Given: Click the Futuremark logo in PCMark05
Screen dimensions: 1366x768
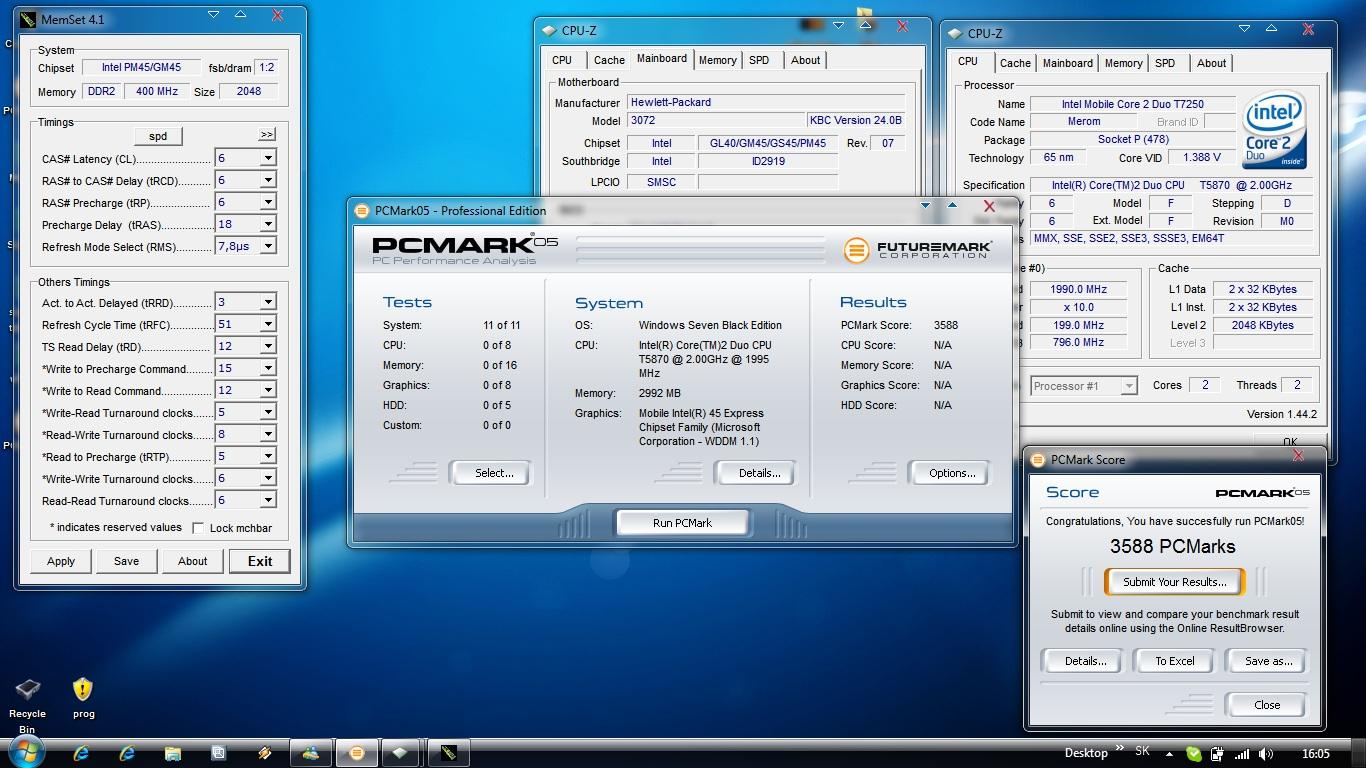Looking at the screenshot, I should pyautogui.click(x=917, y=249).
